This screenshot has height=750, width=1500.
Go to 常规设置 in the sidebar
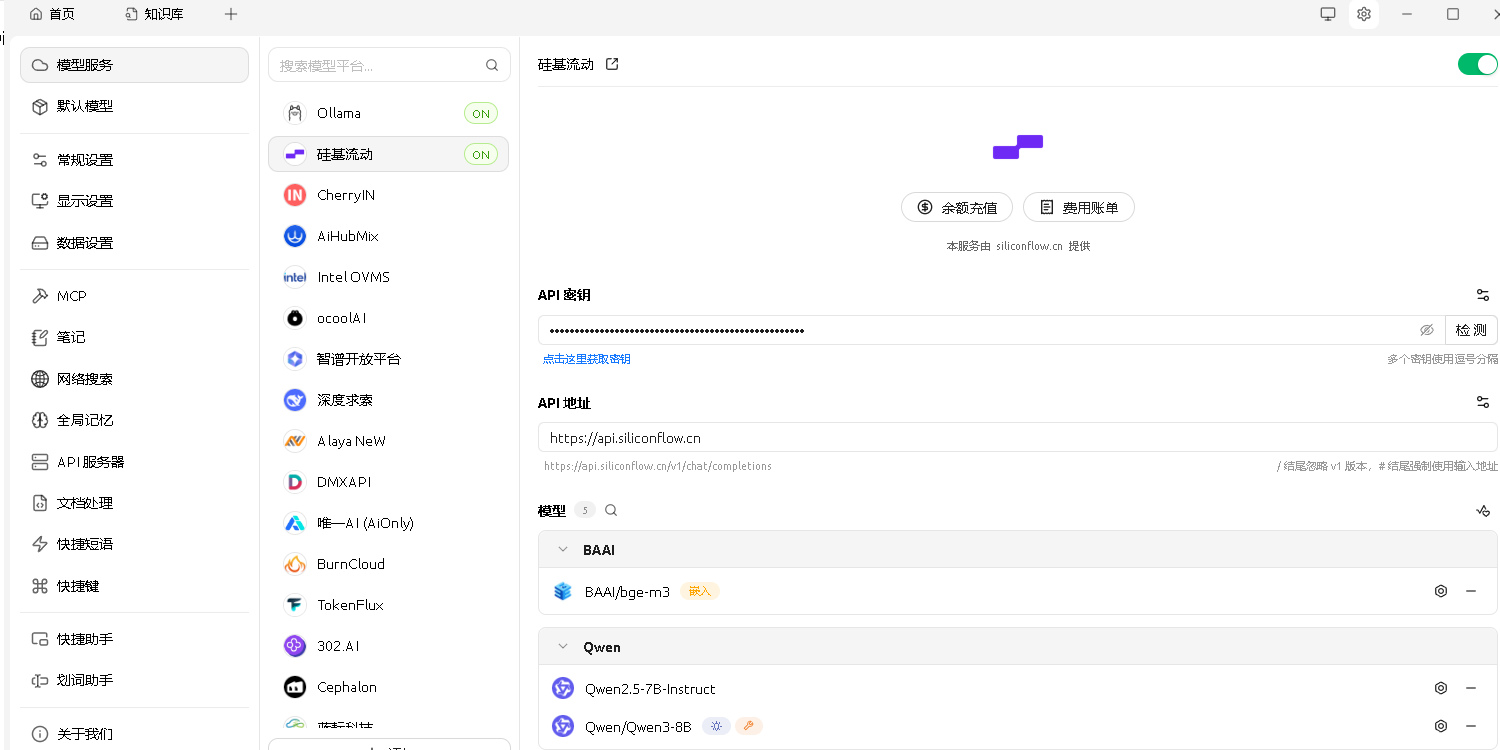click(134, 160)
